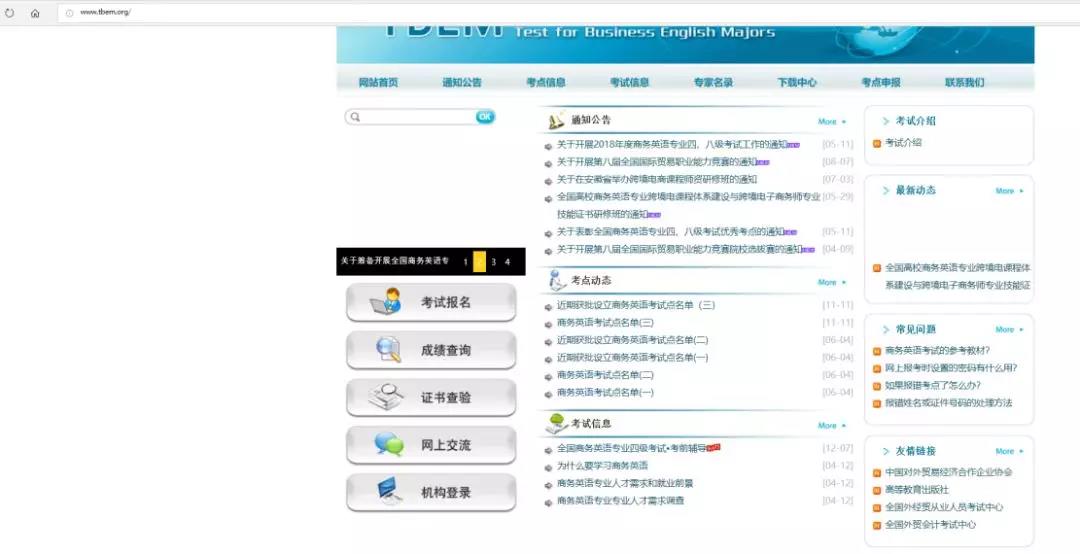Click the green OK search button

tap(485, 117)
